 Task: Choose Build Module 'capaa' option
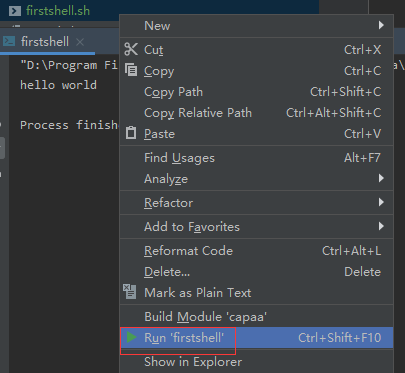pyautogui.click(x=256, y=316)
